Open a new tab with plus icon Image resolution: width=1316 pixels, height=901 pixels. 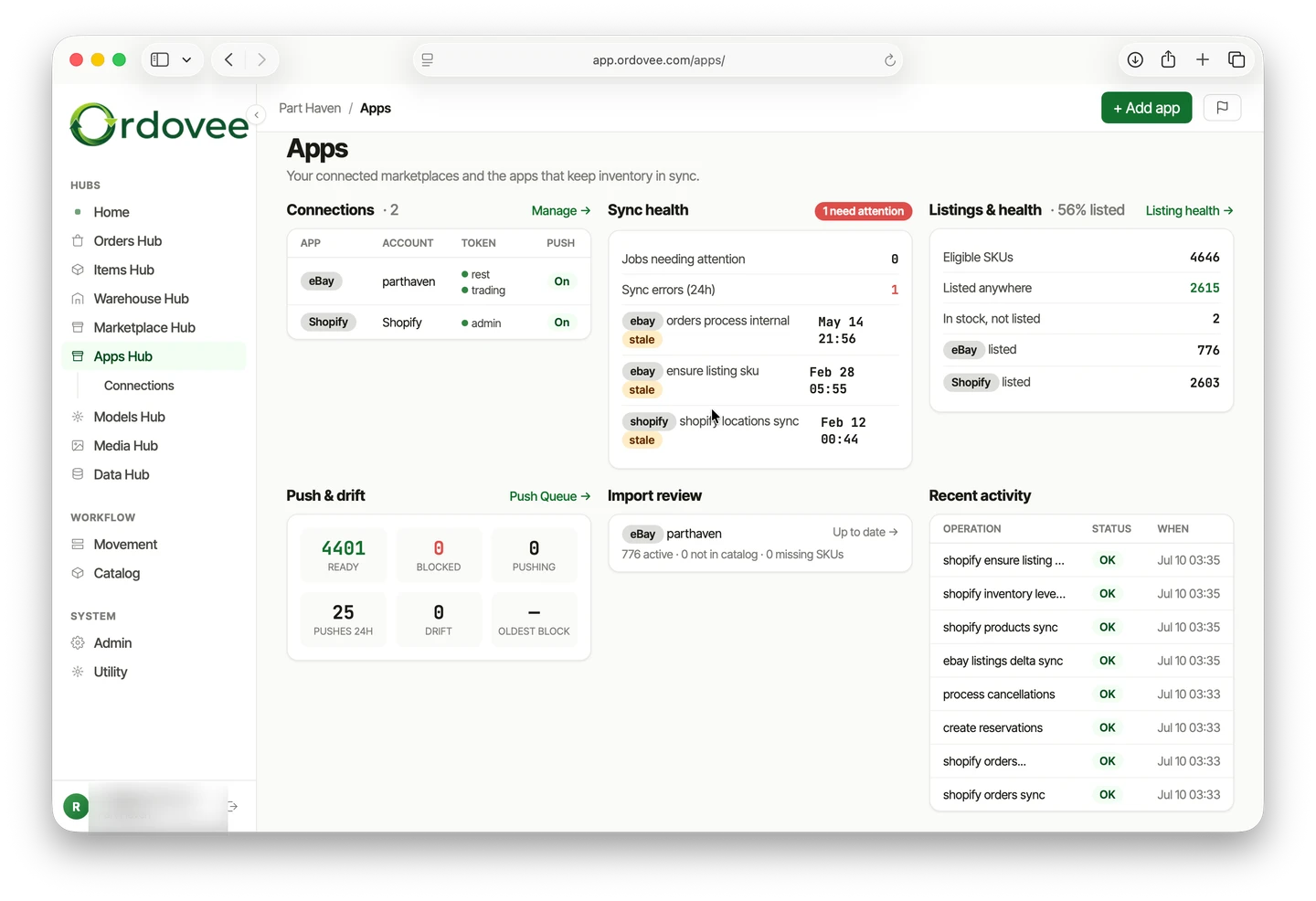1203,59
